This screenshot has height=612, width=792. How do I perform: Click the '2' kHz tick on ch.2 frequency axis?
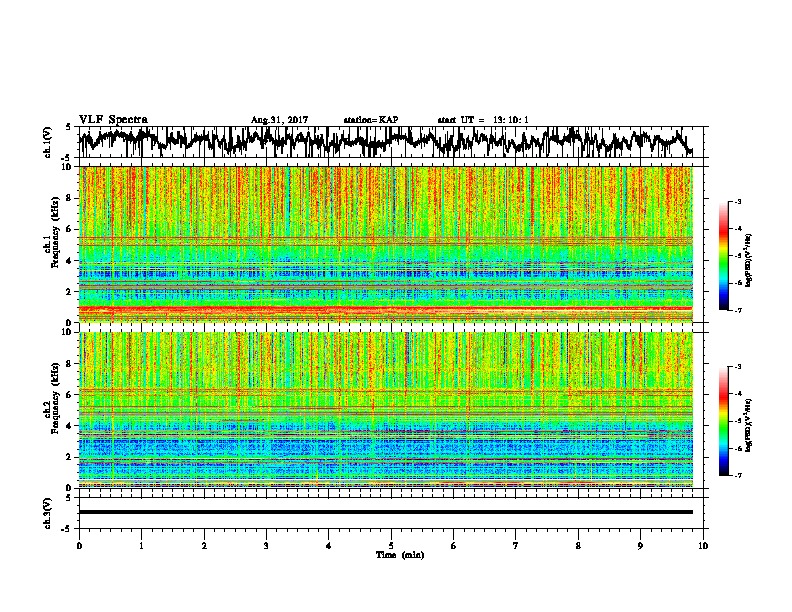(70, 457)
